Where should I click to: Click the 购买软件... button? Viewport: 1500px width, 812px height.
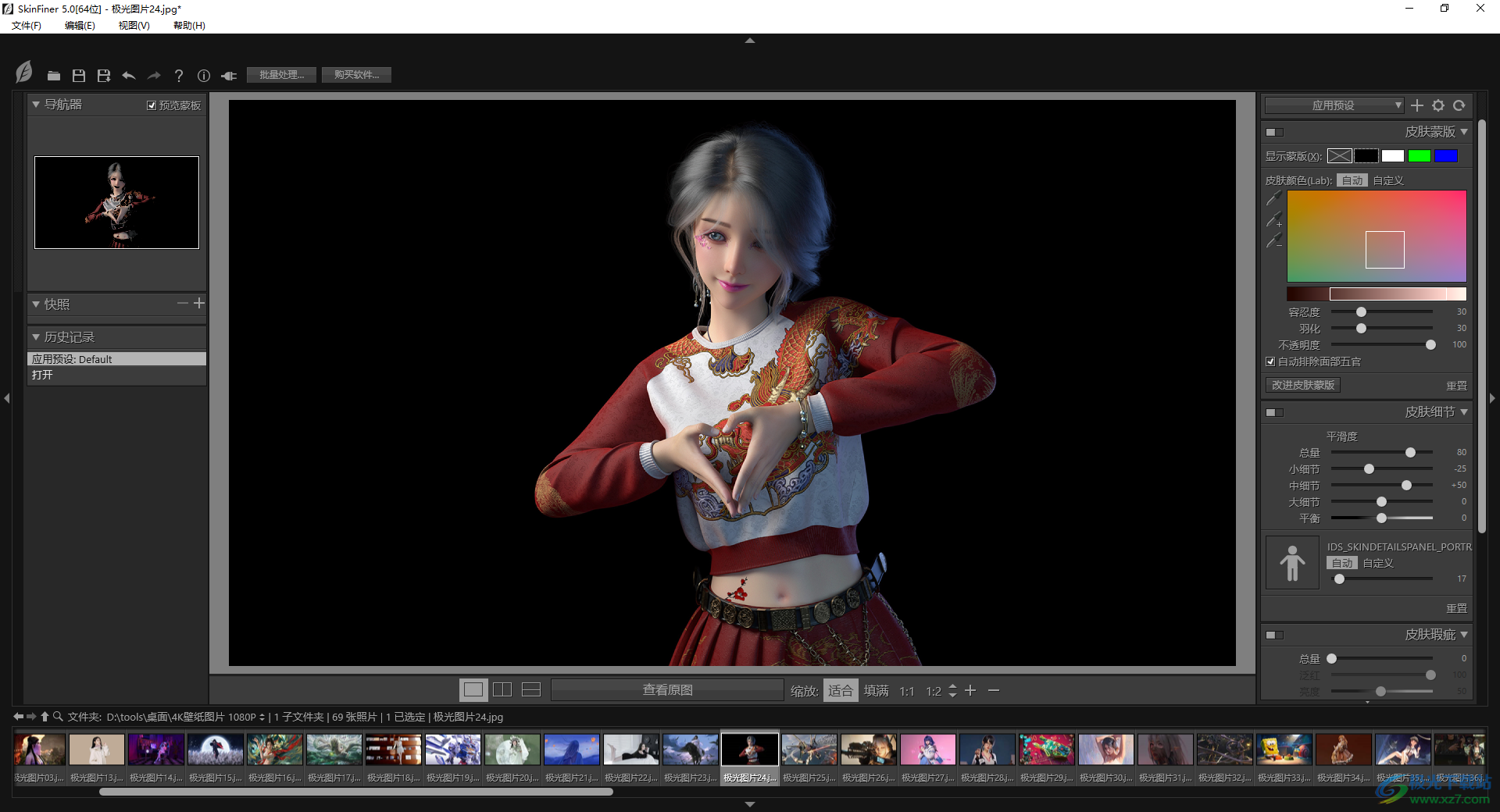(357, 75)
